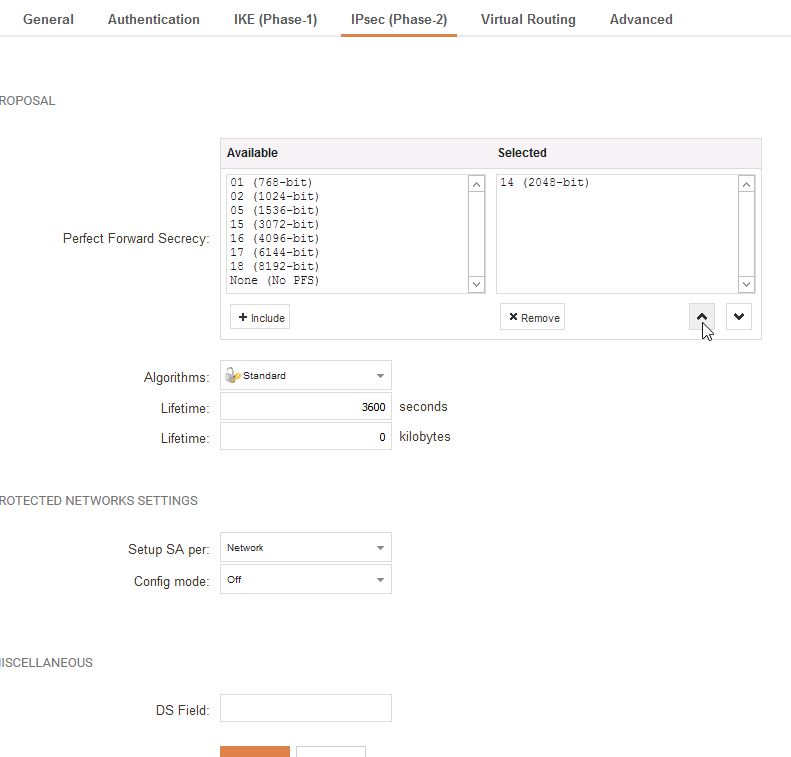Select 14 (2048-bit) in Selected list
Viewport: 791px width, 757px height.
pyautogui.click(x=545, y=183)
